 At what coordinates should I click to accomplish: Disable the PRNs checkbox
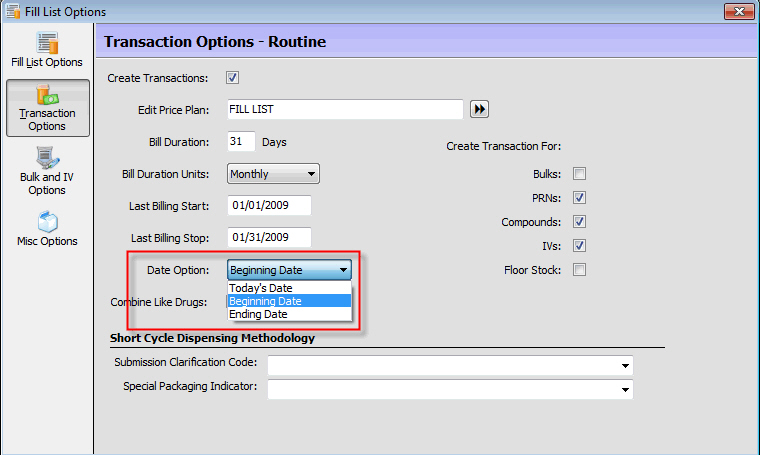coord(579,198)
